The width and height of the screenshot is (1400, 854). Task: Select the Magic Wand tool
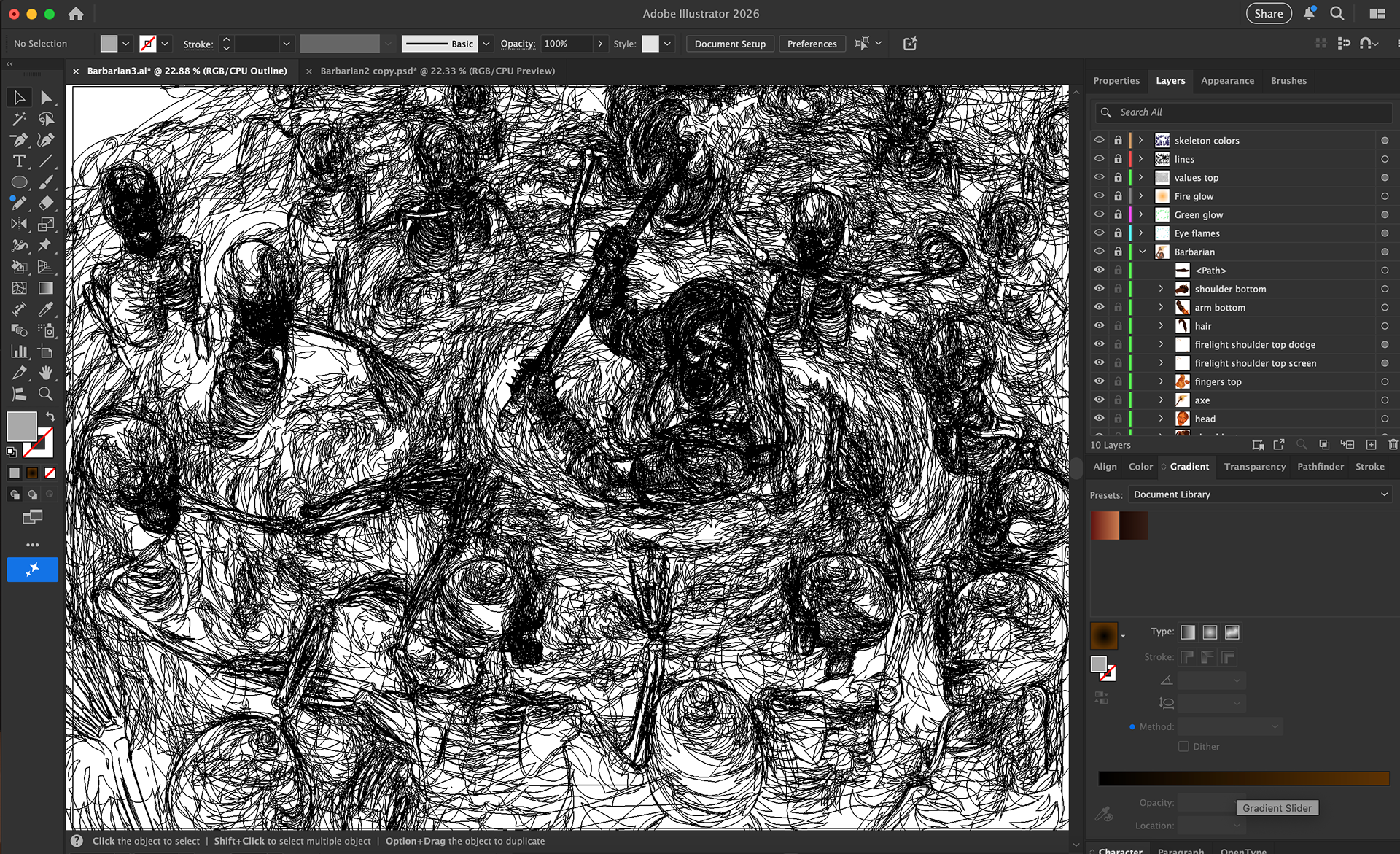(x=19, y=119)
